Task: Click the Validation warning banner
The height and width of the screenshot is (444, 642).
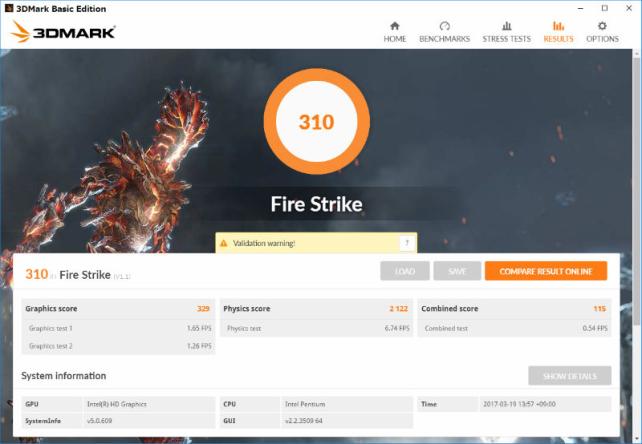Action: tap(316, 243)
